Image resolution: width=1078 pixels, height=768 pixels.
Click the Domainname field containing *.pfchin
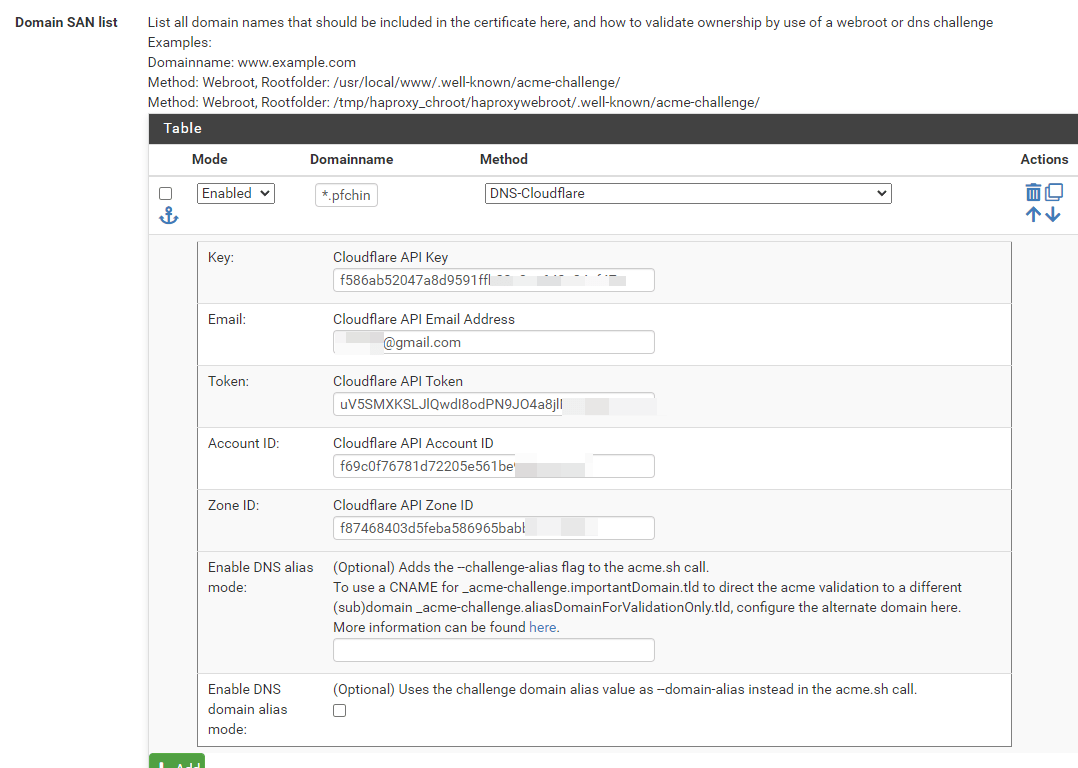pos(346,196)
